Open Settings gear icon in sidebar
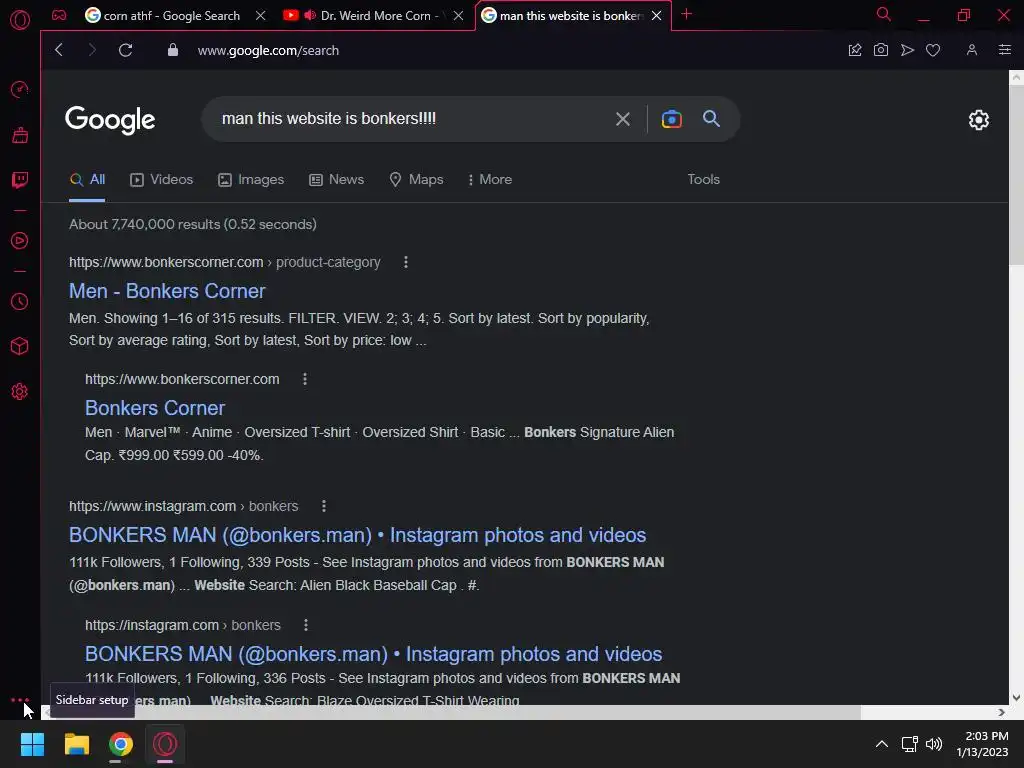Screen dimensions: 1024x768 coord(20,391)
